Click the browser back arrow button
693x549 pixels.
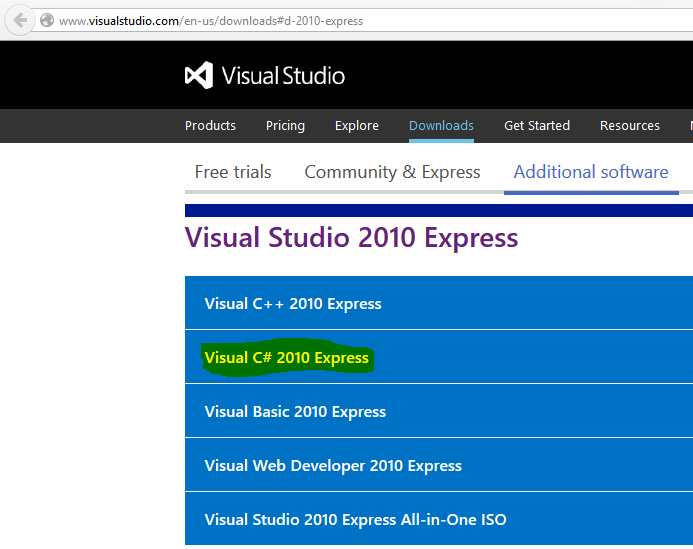pyautogui.click(x=21, y=20)
